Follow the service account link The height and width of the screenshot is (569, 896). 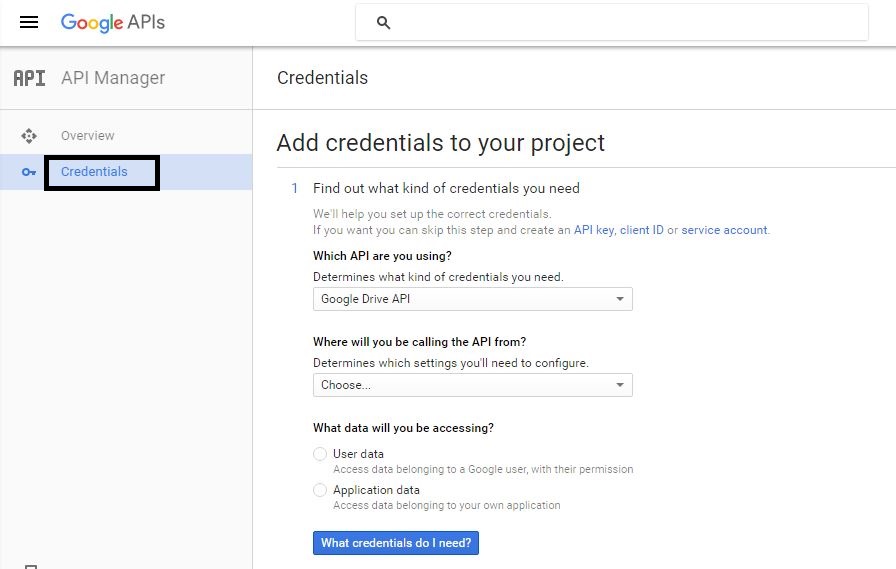tap(724, 230)
